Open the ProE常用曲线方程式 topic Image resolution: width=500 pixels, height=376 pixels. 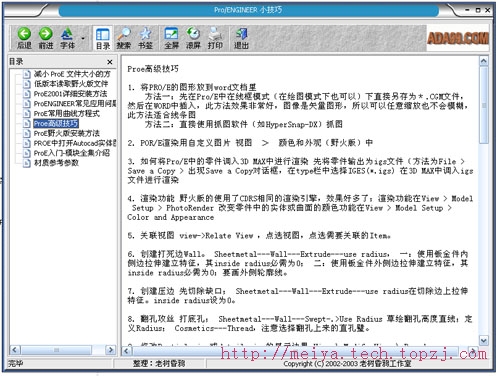pos(67,114)
